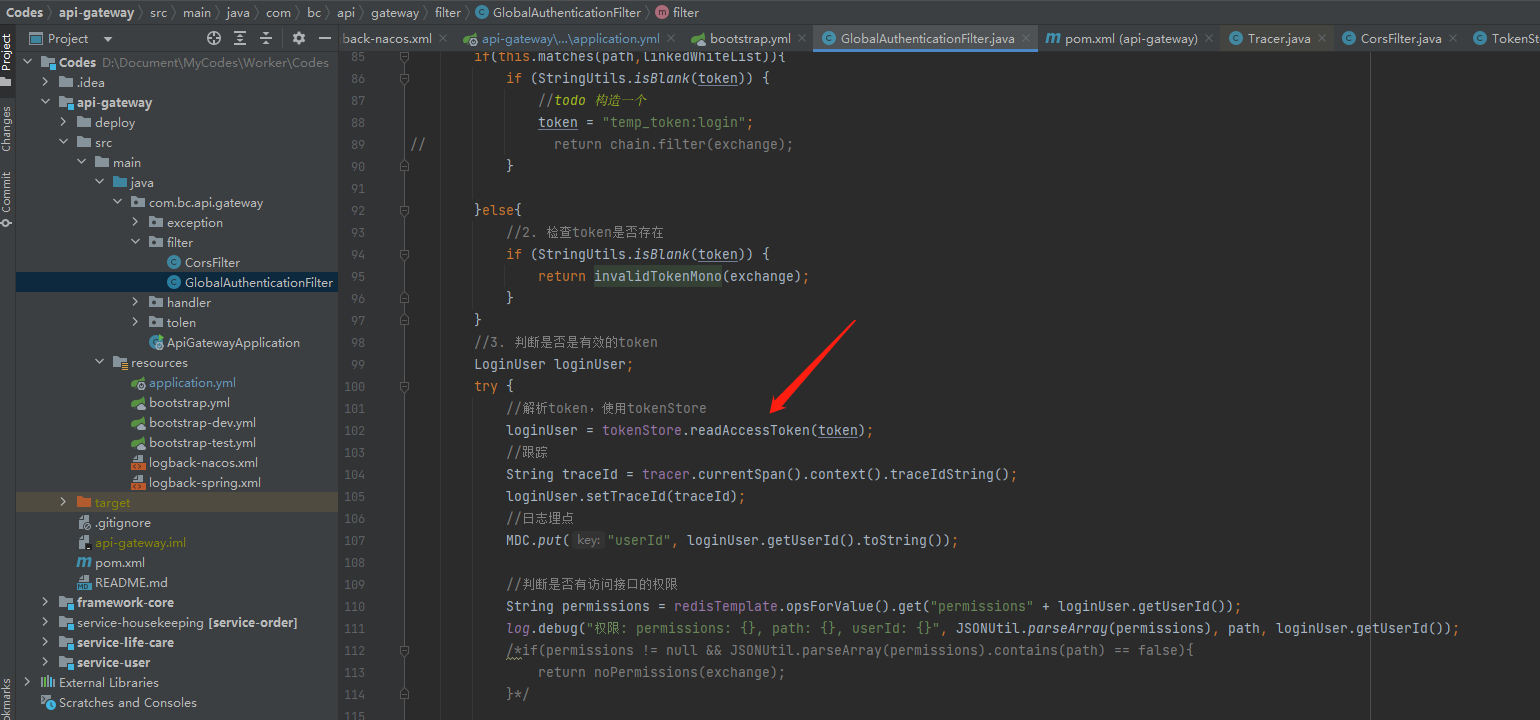Expand the .idea folder
The height and width of the screenshot is (720, 1540).
45,82
